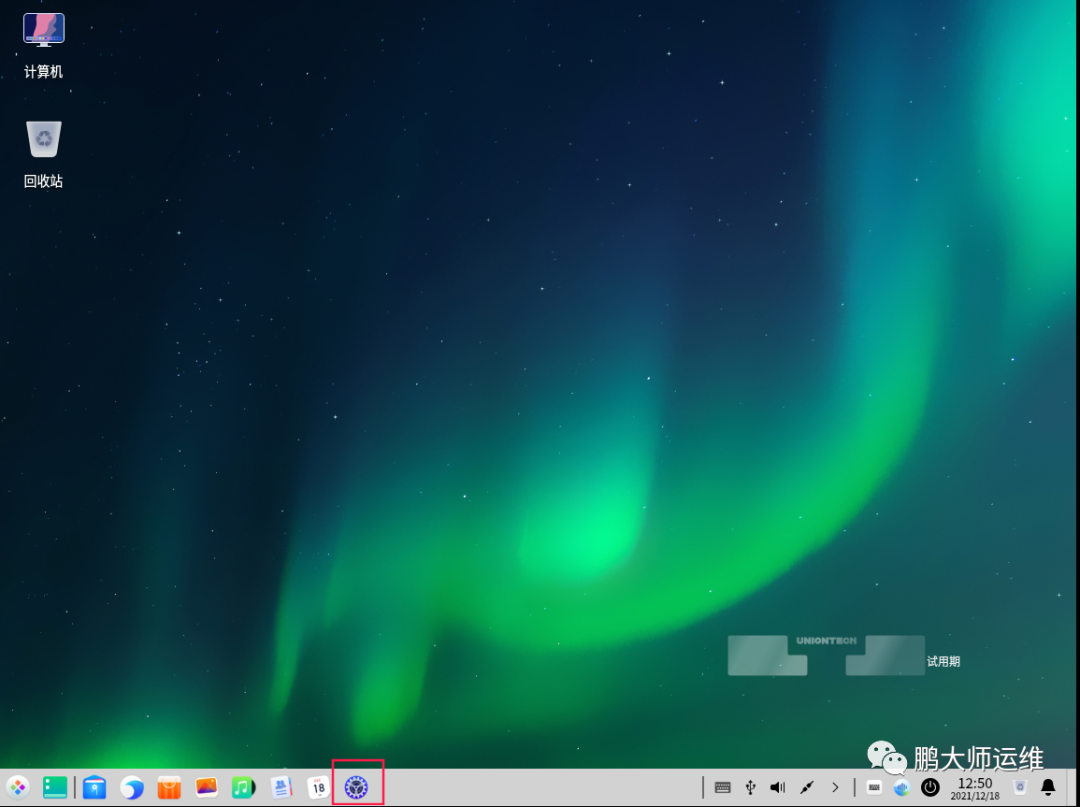
Task: Click the network plug tray icon
Action: pos(807,787)
